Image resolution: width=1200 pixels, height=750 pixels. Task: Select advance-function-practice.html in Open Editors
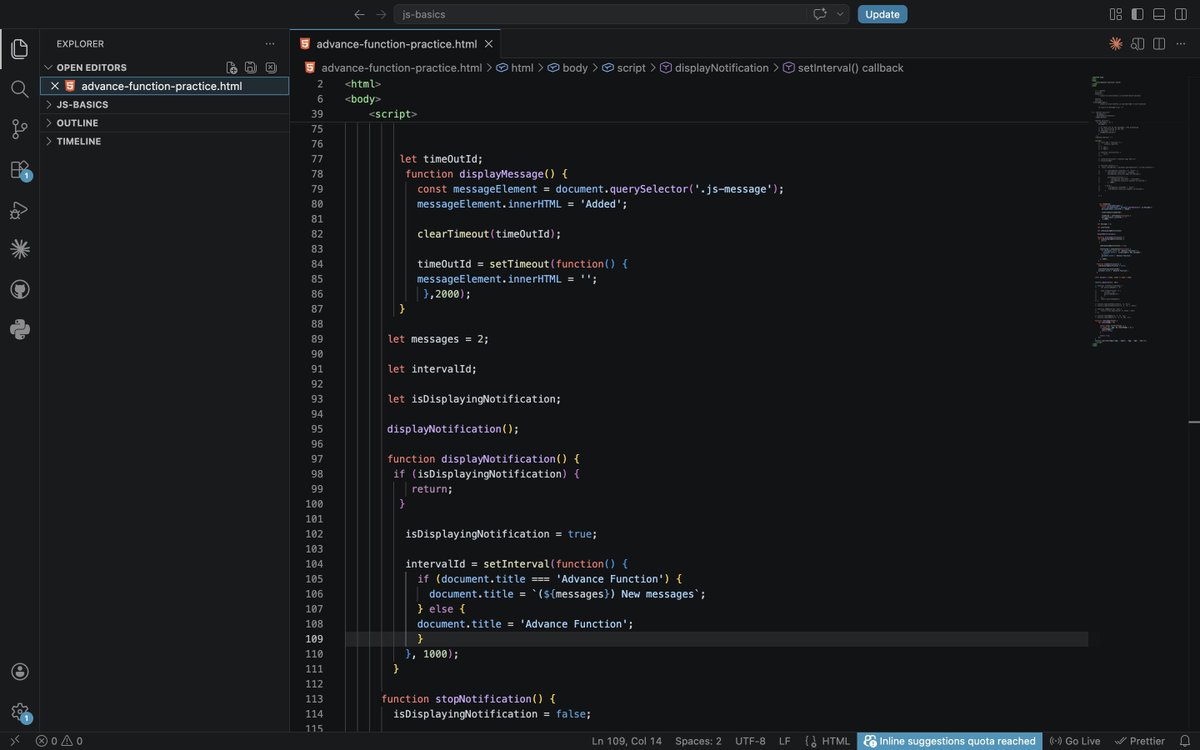pos(161,86)
